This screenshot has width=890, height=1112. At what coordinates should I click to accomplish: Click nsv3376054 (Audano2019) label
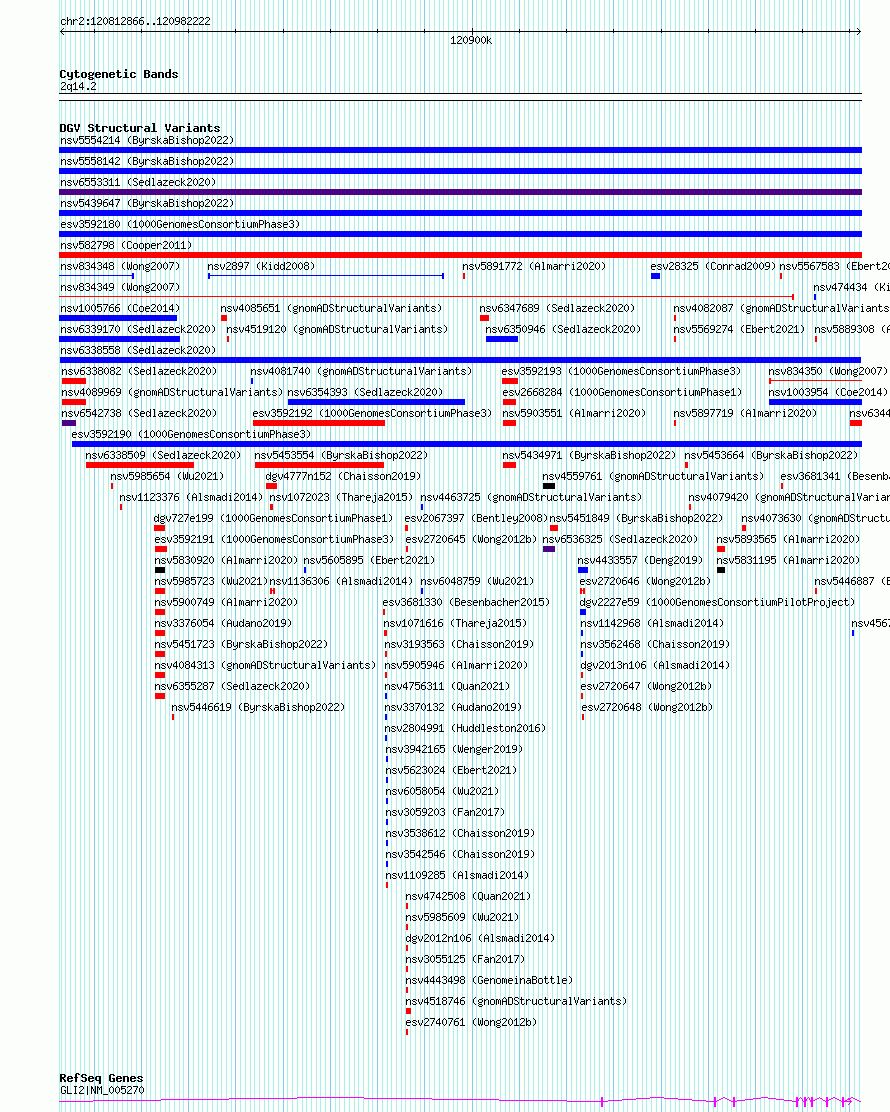[223, 623]
